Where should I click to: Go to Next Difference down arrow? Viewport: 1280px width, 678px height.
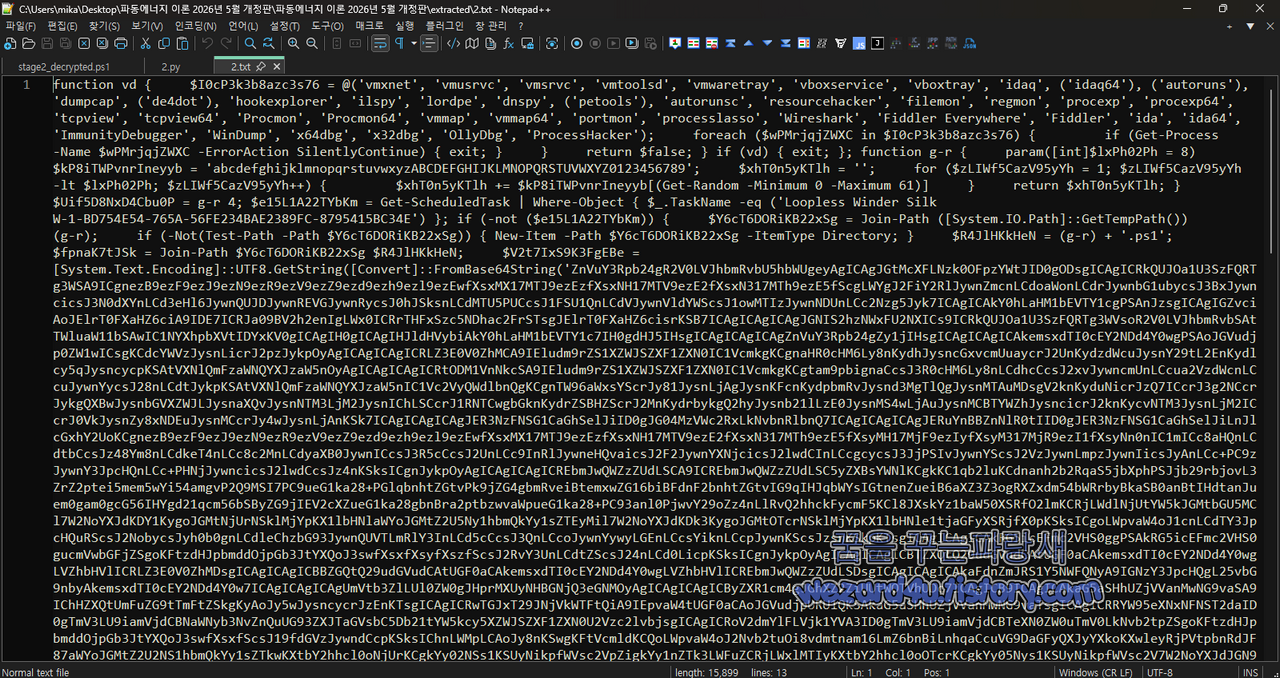pos(767,43)
